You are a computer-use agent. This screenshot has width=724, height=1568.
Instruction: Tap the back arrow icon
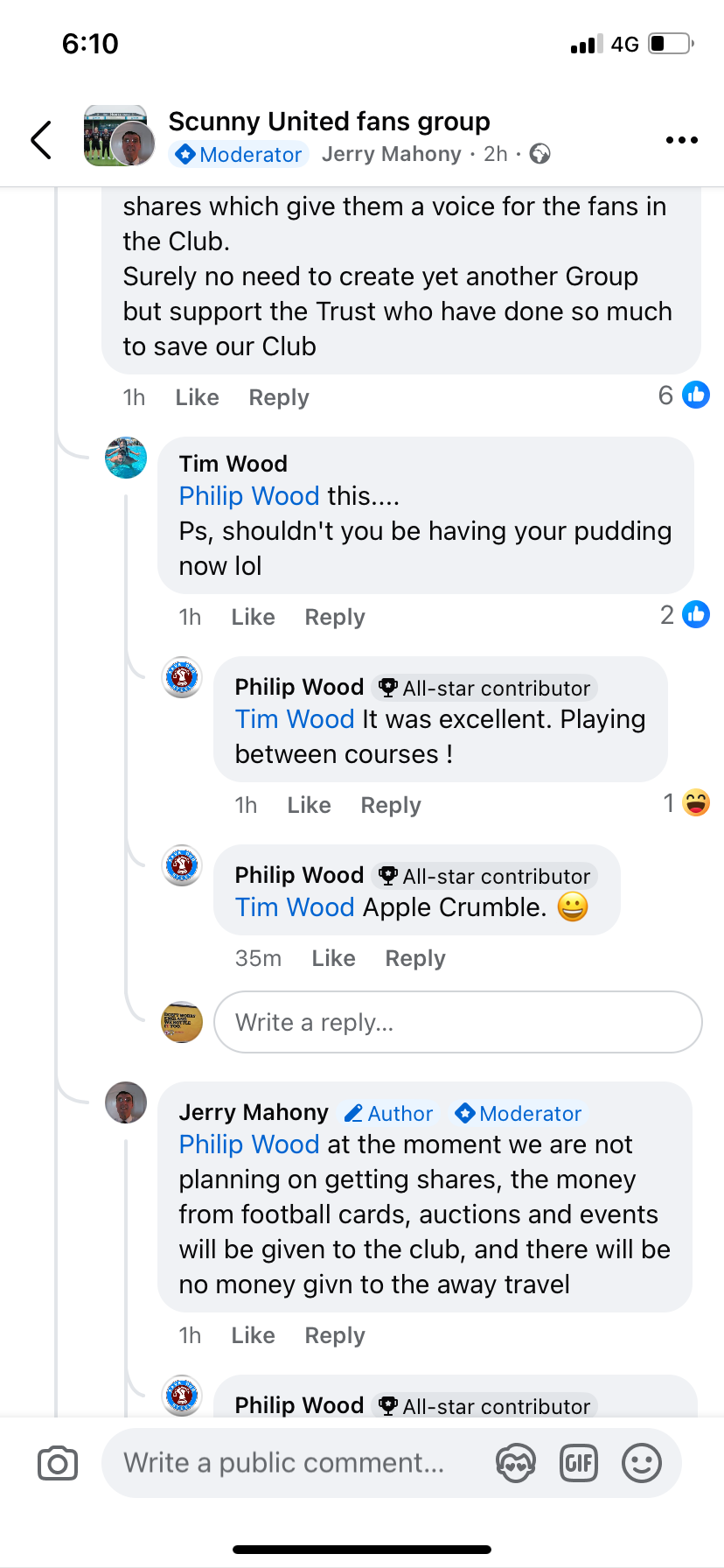(41, 140)
